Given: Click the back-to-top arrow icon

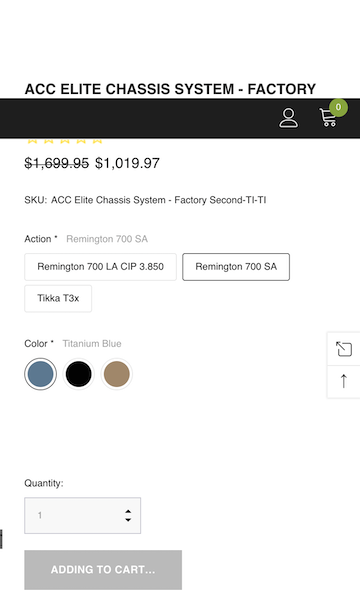Looking at the screenshot, I should [344, 381].
